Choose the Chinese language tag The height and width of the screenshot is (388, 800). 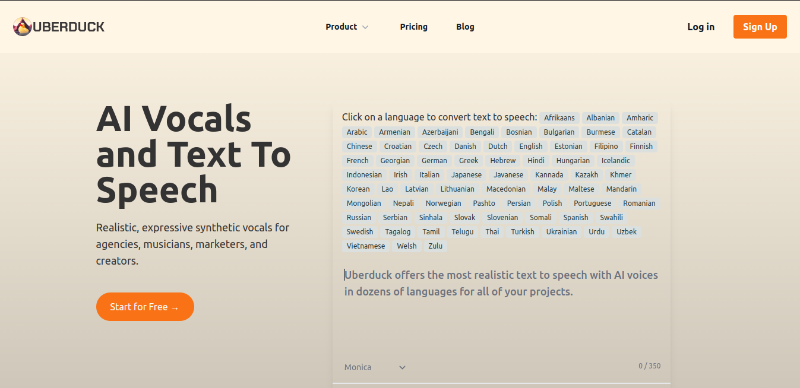point(360,147)
